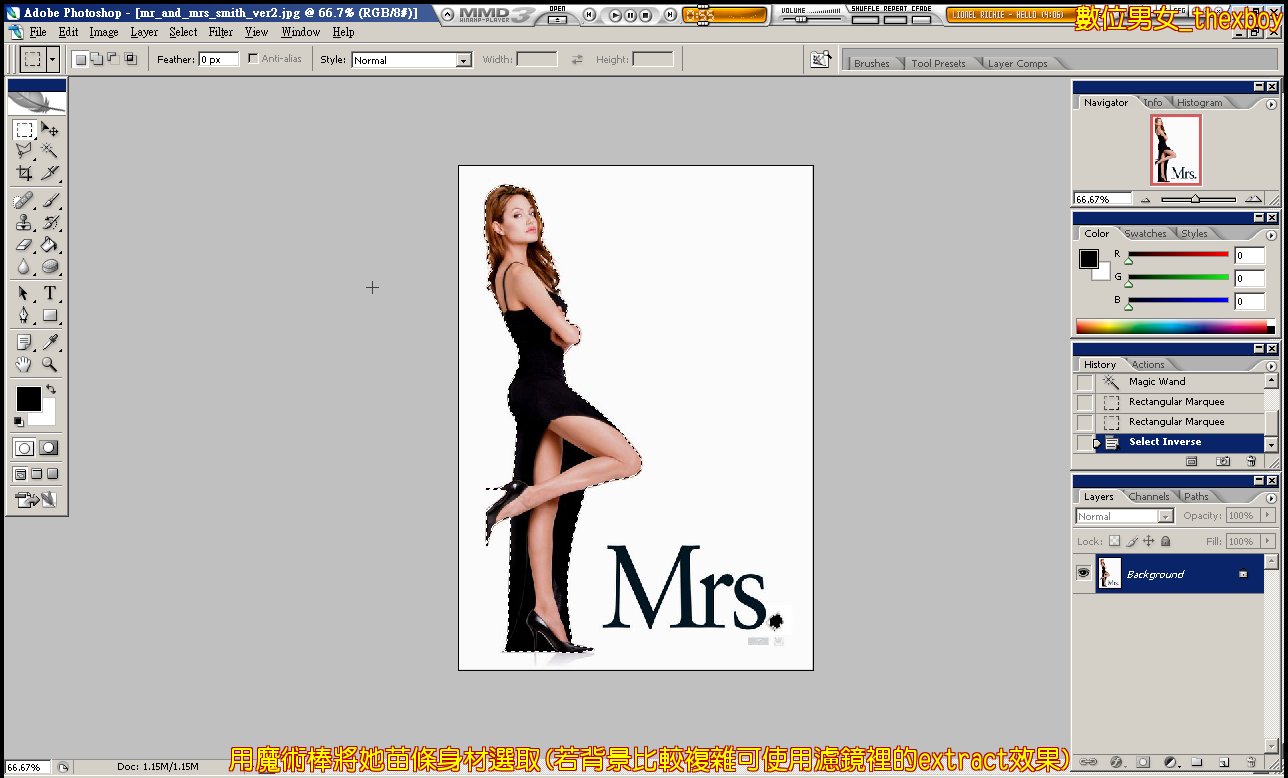Image resolution: width=1288 pixels, height=778 pixels.
Task: Jump to ImageReady button in toolbox
Action: pos(36,499)
